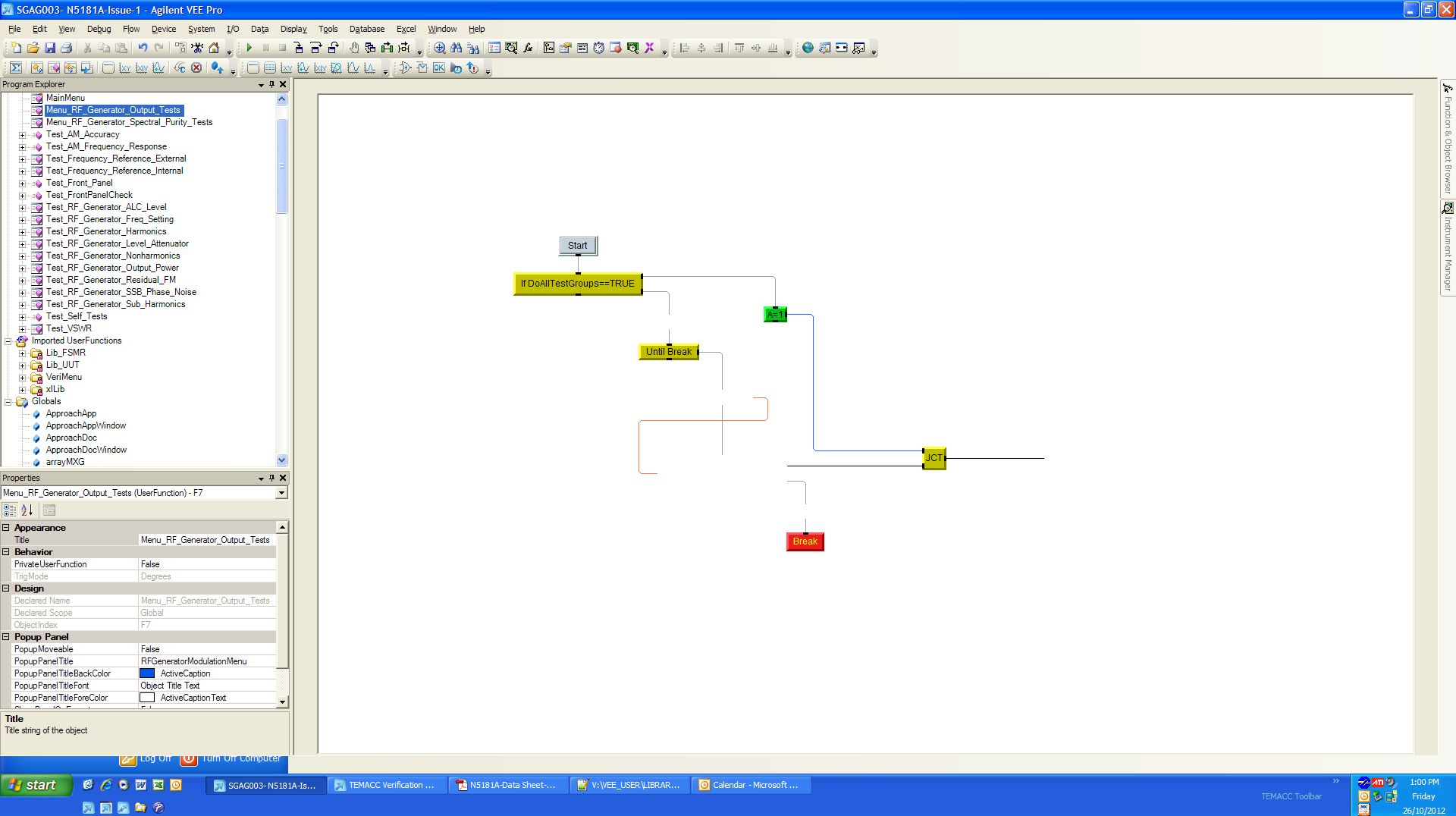
Task: Open the Properties object selector dropdown
Action: [281, 493]
